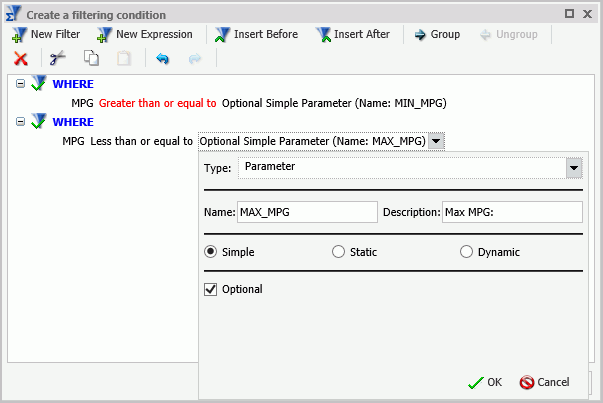This screenshot has width=603, height=403.
Task: Uncheck the Optional checkbox
Action: pos(211,289)
